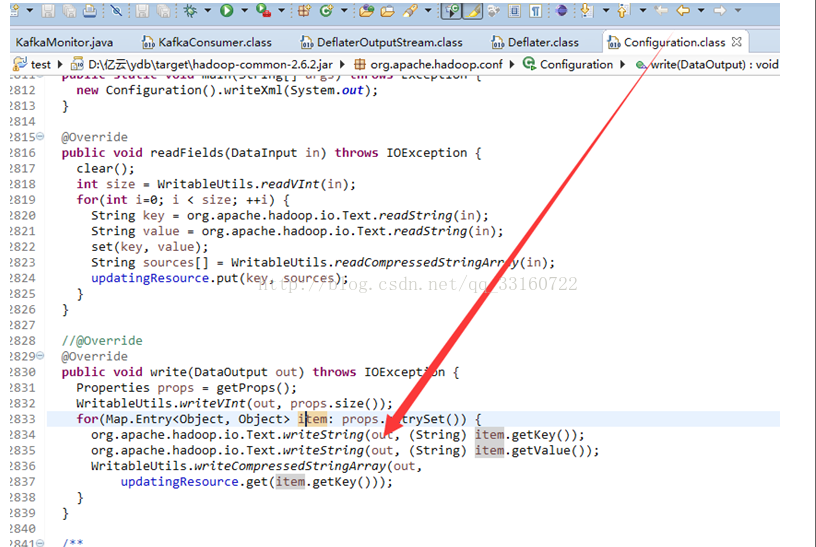
Task: Click readCompressedStringArray on line 2823
Action: (x=427, y=262)
